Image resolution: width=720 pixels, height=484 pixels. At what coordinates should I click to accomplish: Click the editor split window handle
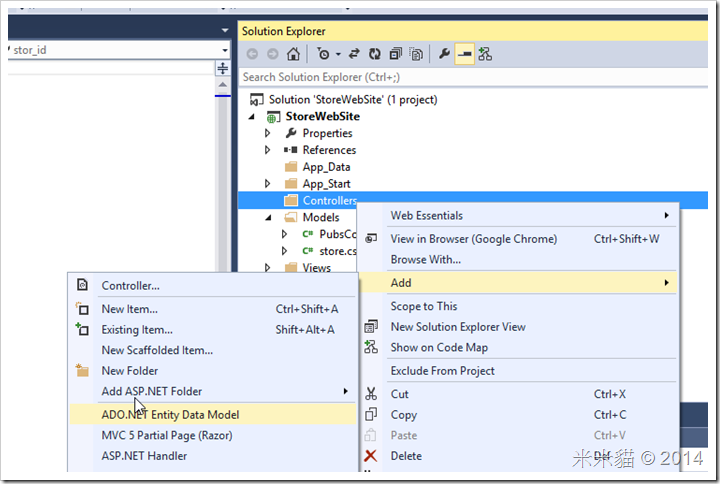223,68
